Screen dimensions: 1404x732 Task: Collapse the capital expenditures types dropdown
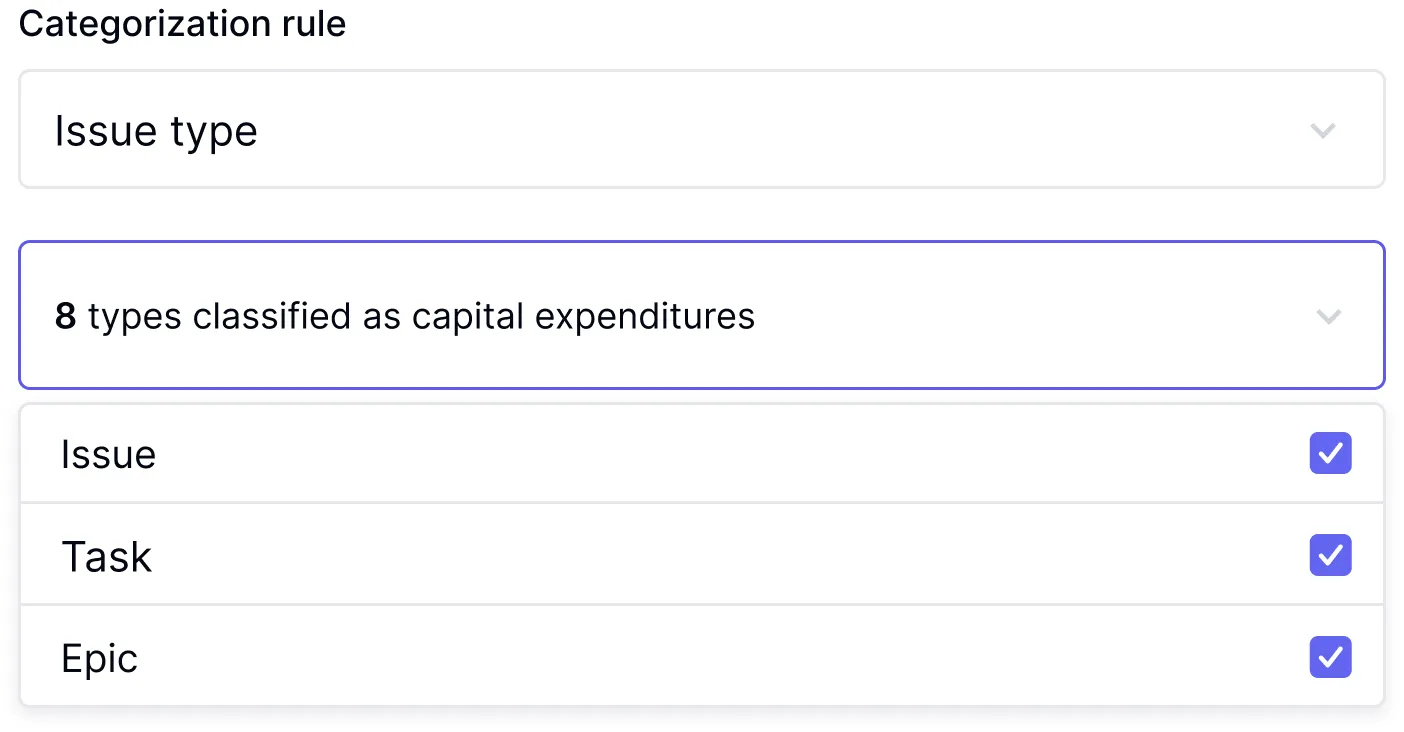click(x=701, y=315)
